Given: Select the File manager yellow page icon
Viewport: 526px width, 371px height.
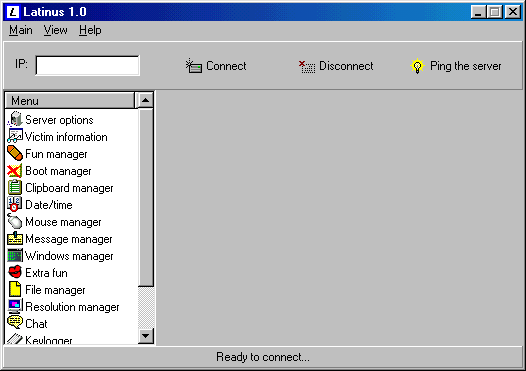Looking at the screenshot, I should coord(15,289).
